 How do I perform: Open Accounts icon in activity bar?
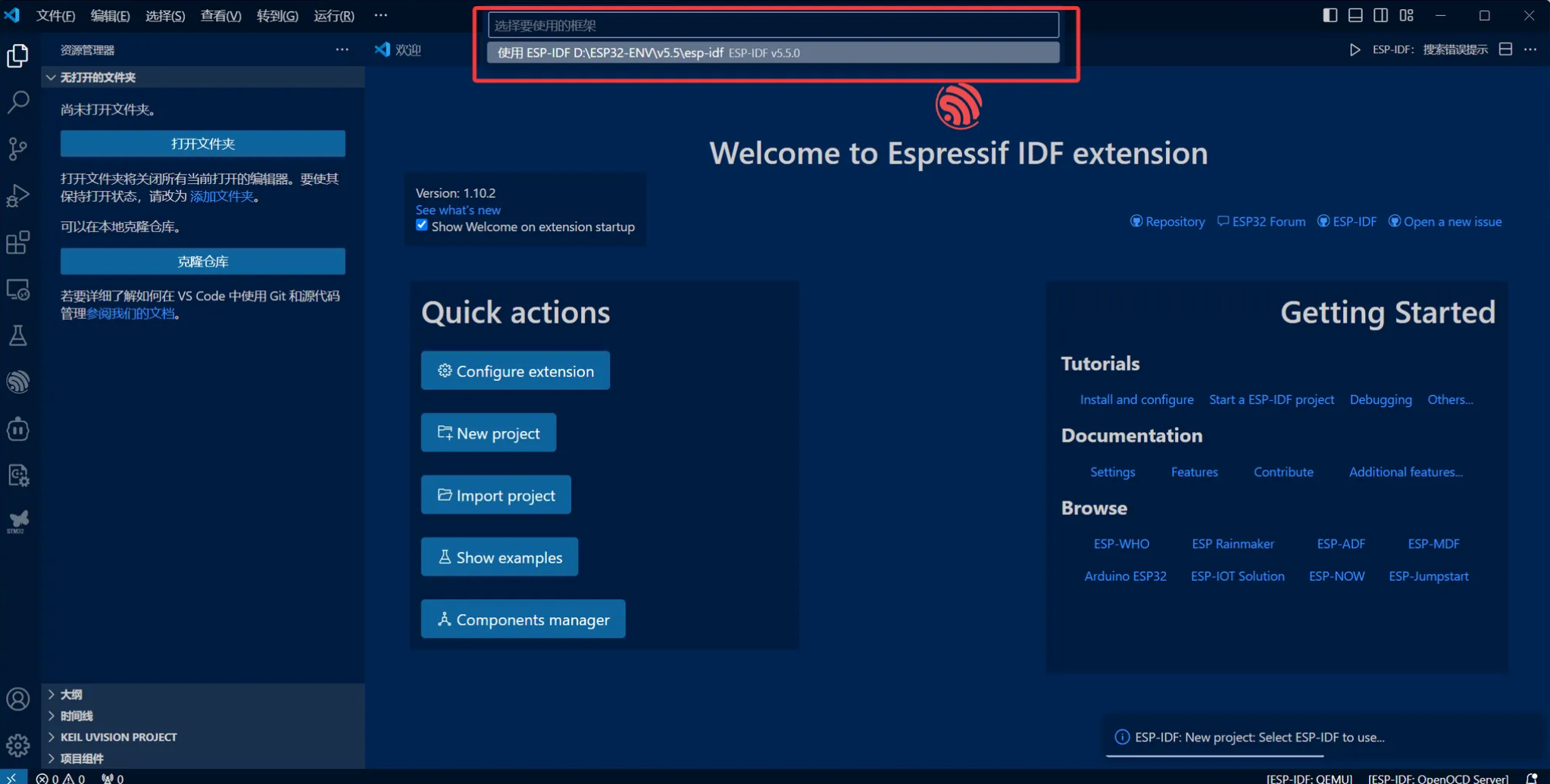pos(18,698)
